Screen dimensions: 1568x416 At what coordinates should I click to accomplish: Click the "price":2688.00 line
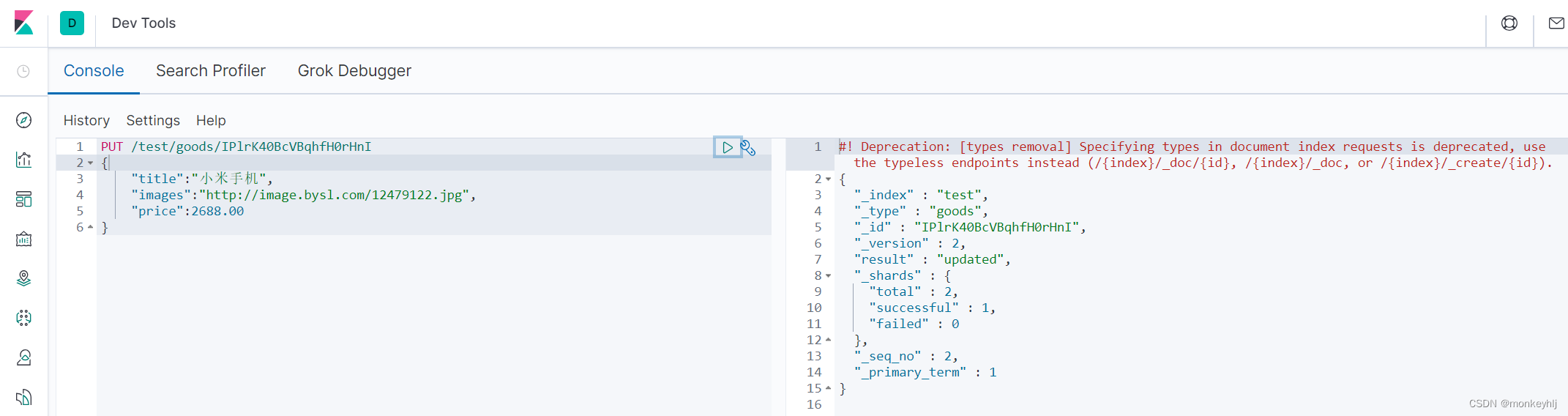pos(187,211)
